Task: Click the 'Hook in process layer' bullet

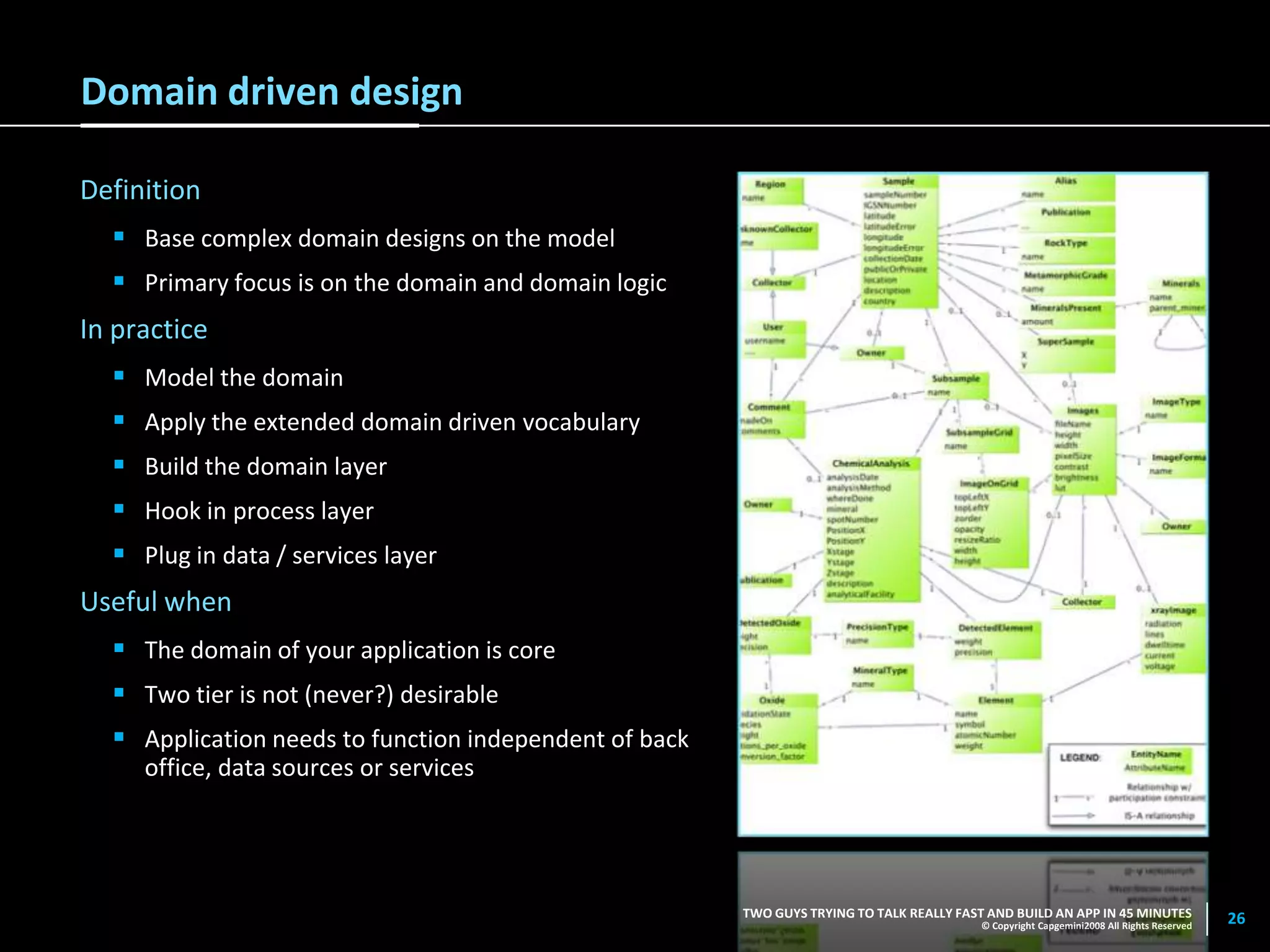Action: click(259, 511)
